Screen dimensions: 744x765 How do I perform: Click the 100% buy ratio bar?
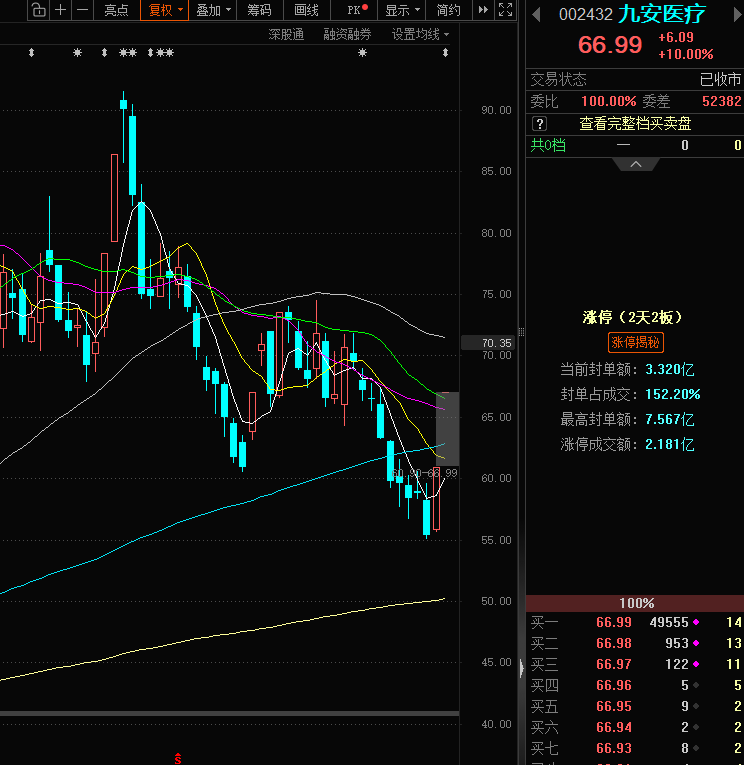635,603
